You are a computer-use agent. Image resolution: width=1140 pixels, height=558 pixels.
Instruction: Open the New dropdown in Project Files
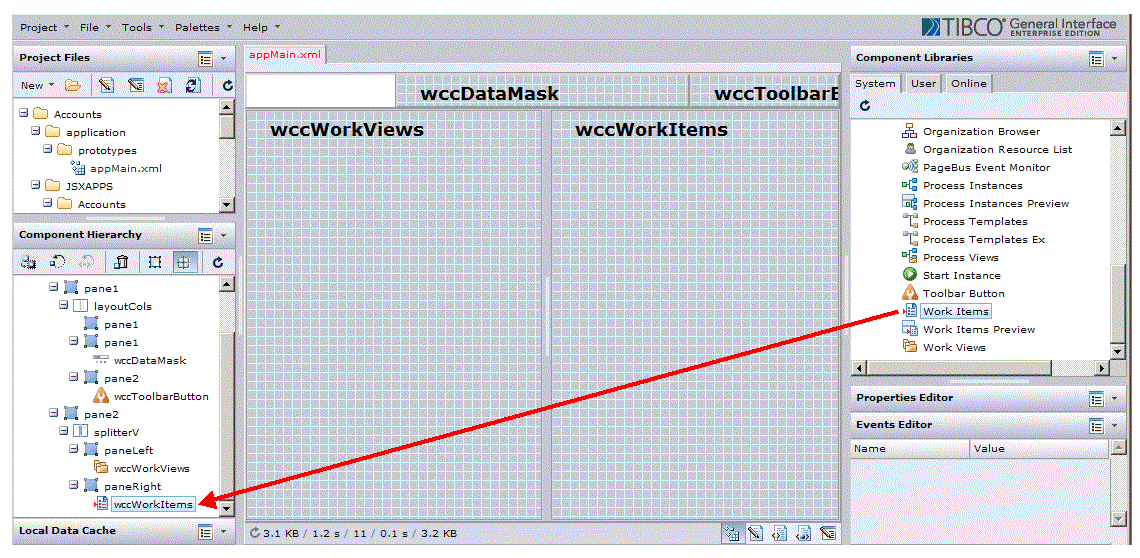click(37, 85)
